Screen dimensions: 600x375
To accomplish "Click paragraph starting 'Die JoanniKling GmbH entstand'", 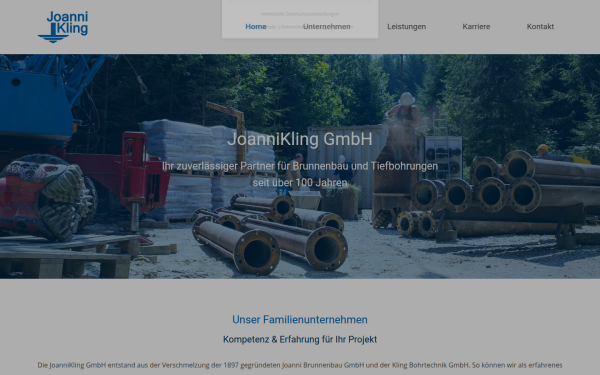I will (x=300, y=365).
